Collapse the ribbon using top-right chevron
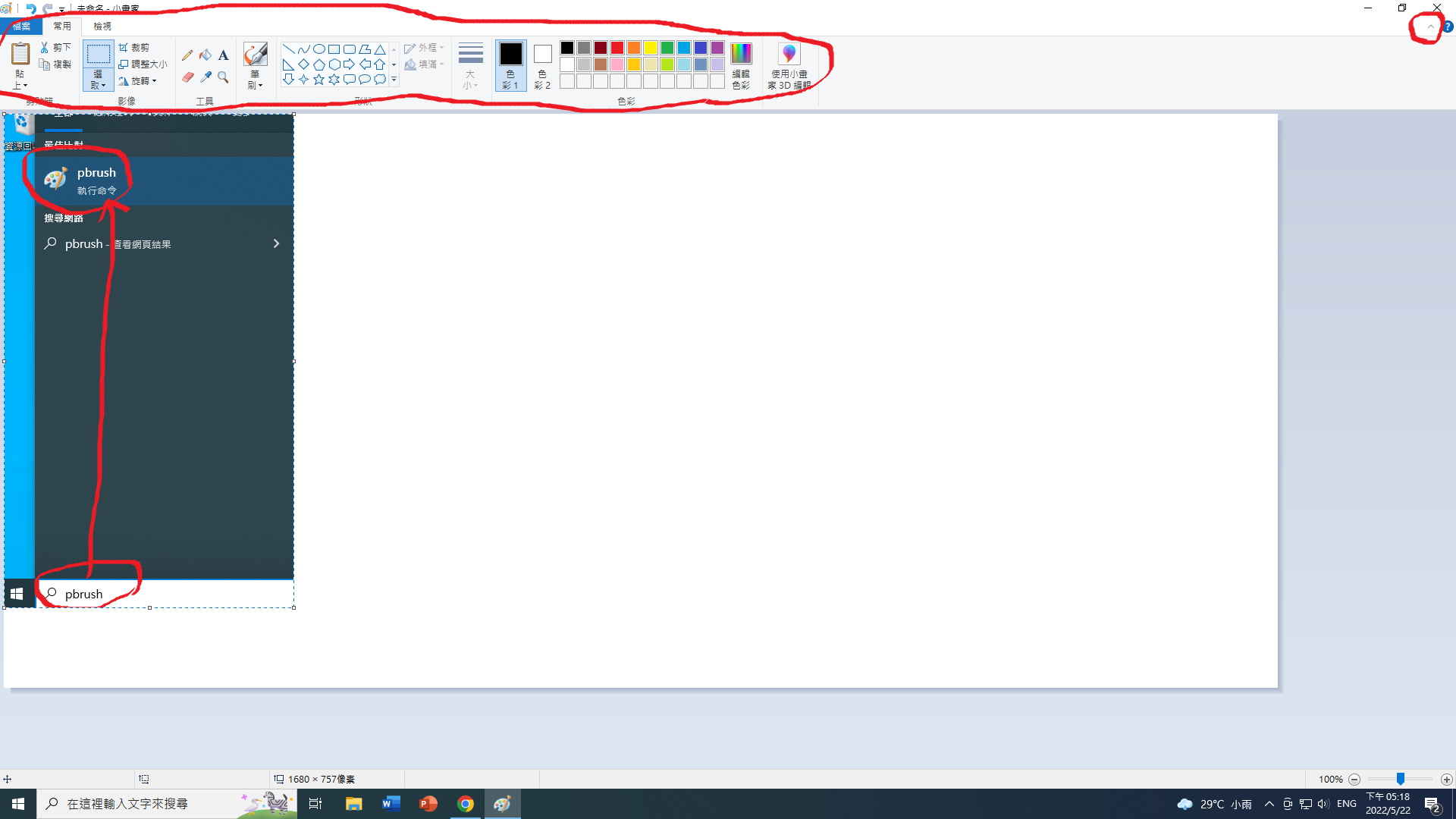1456x819 pixels. 1430,27
